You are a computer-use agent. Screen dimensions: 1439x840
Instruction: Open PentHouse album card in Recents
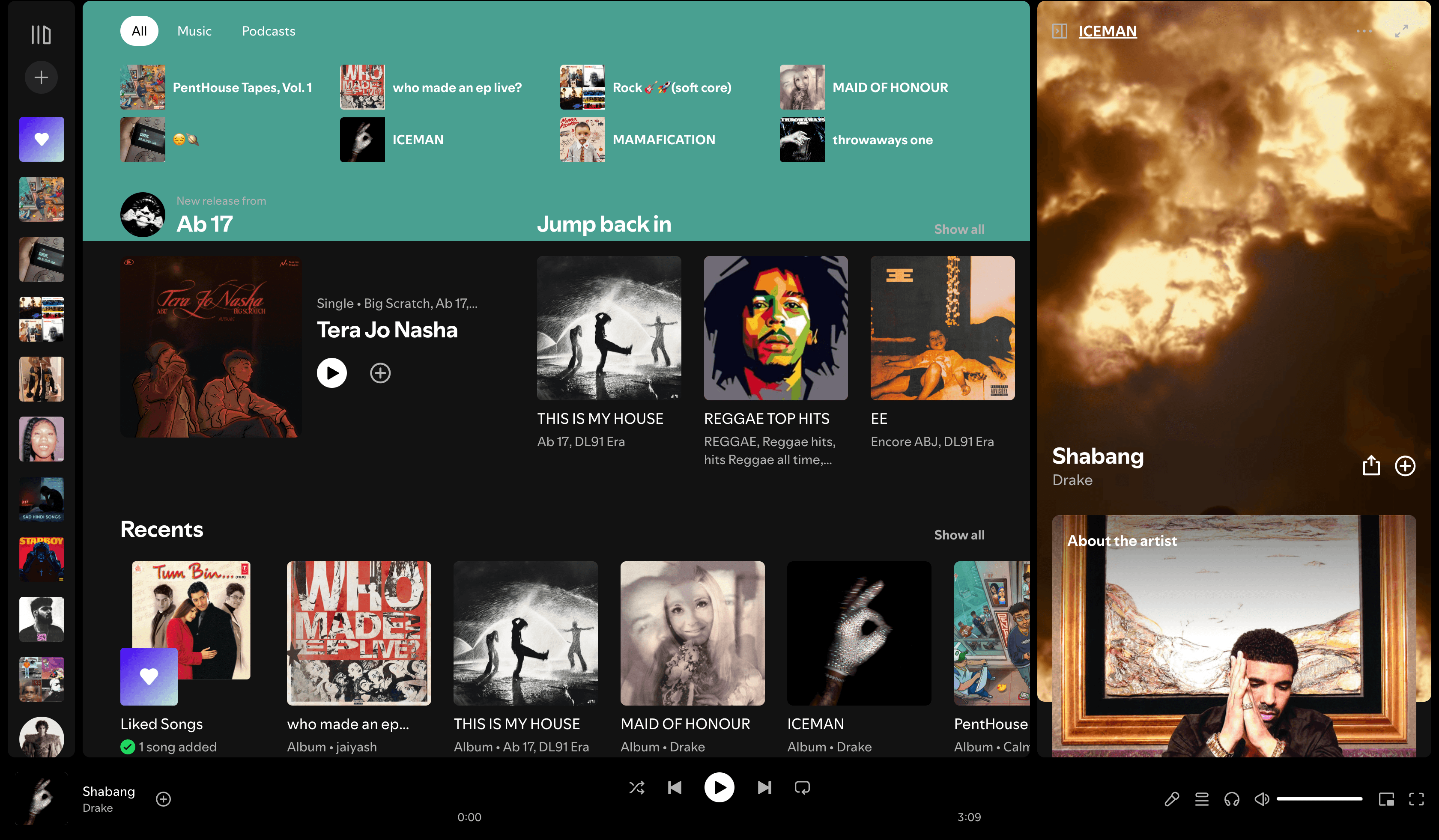[x=992, y=657]
